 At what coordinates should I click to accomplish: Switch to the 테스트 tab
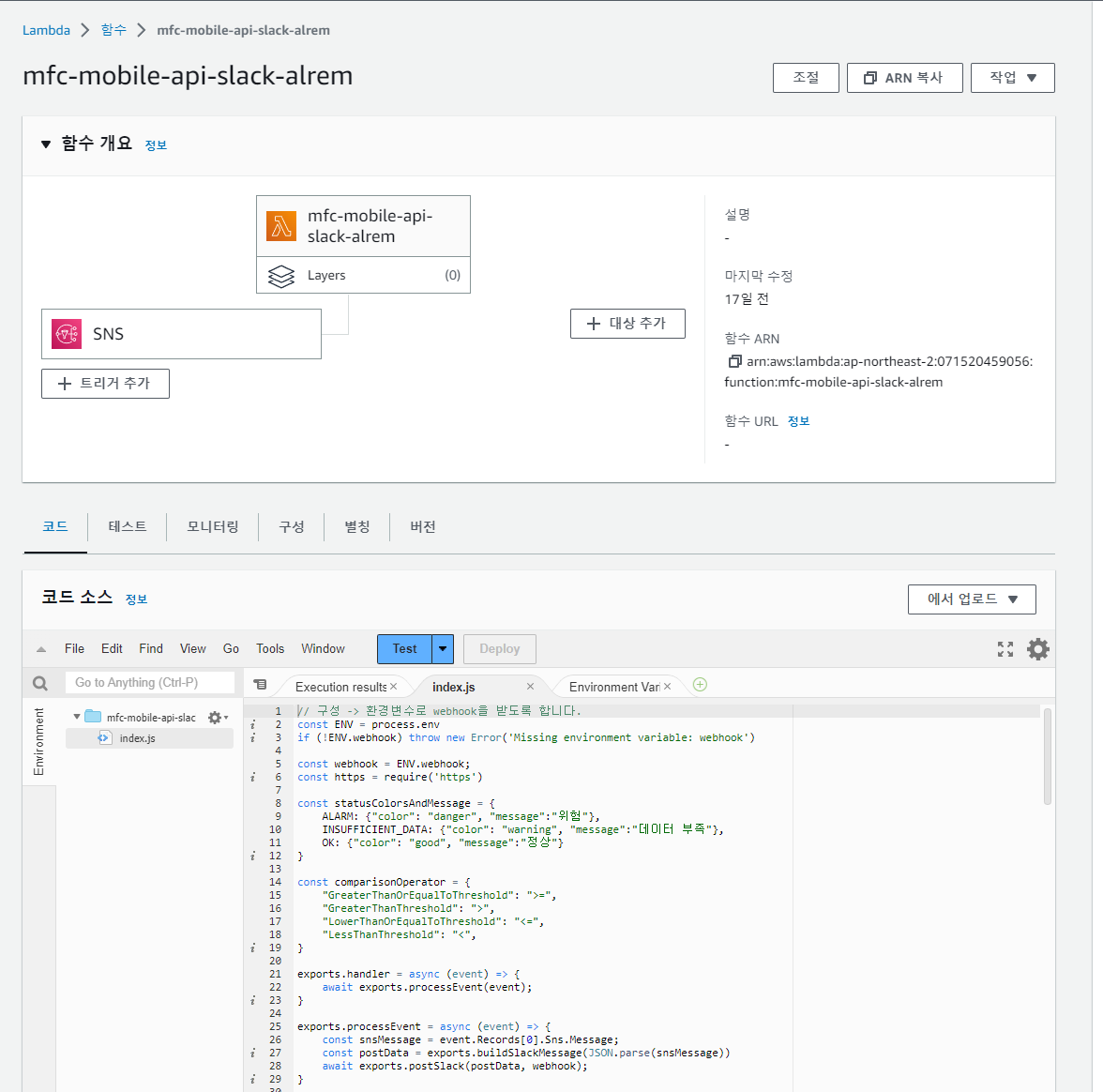click(x=128, y=526)
